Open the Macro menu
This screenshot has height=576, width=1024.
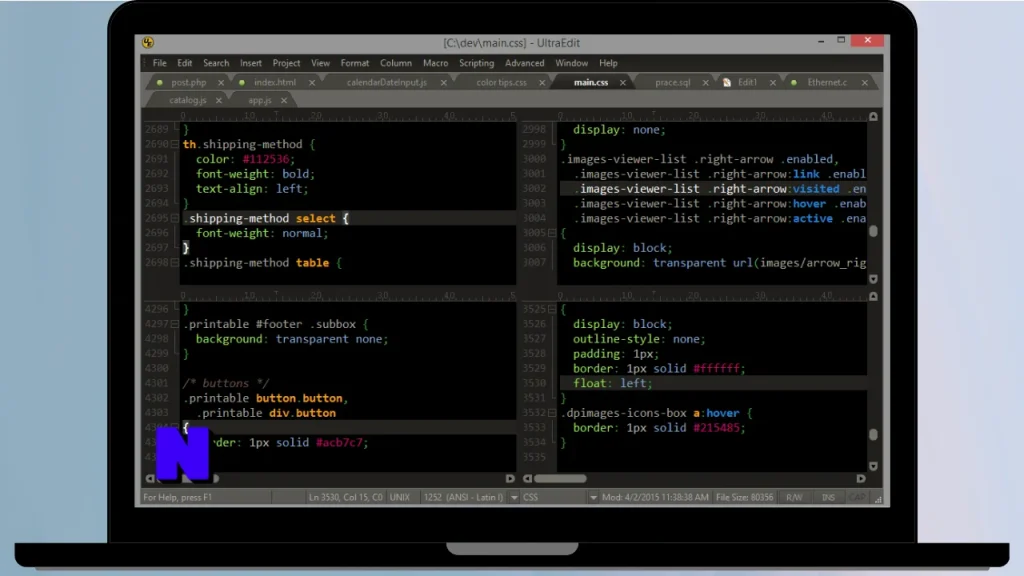(435, 63)
